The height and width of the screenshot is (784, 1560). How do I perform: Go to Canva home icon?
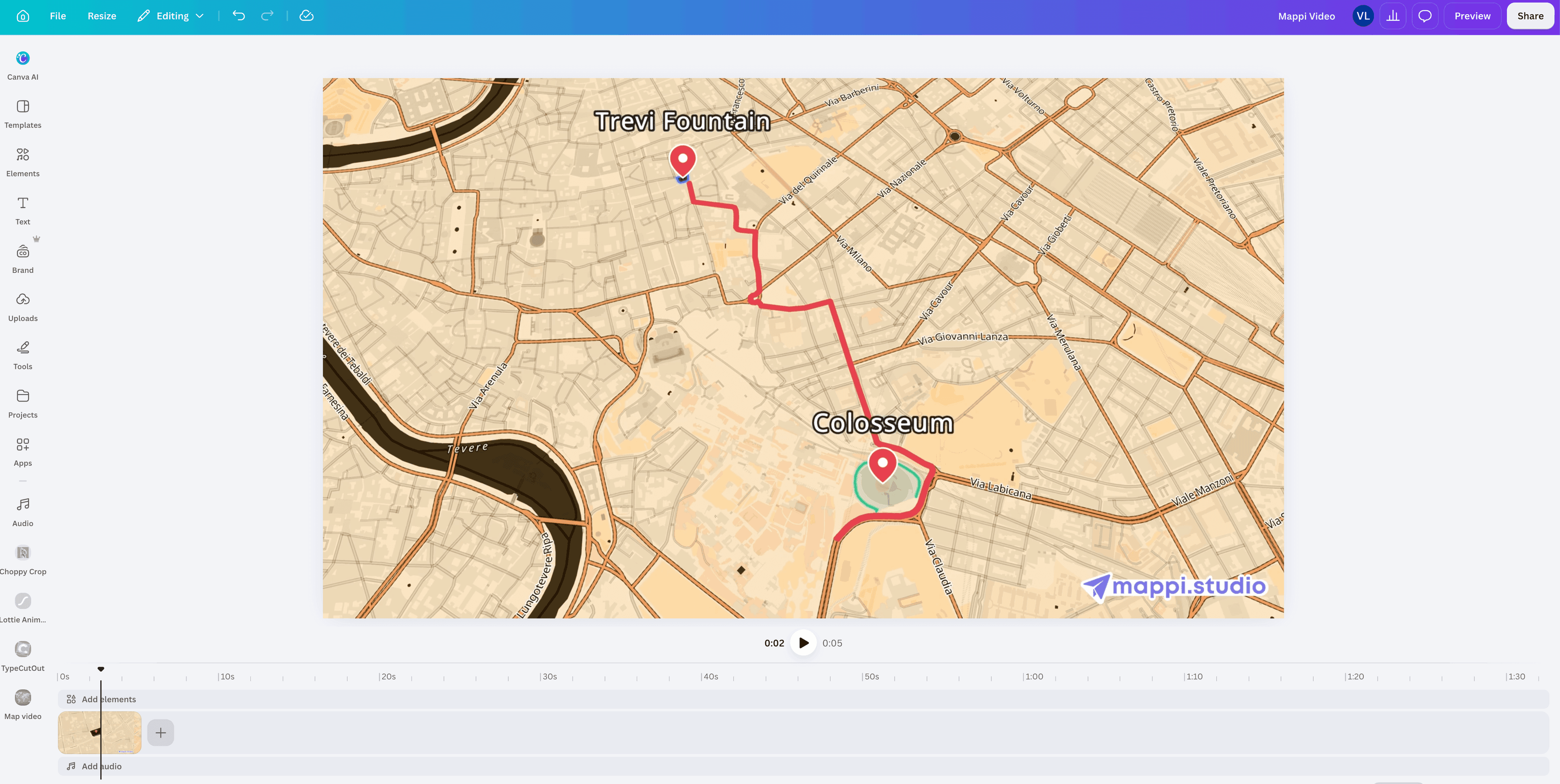(x=22, y=16)
